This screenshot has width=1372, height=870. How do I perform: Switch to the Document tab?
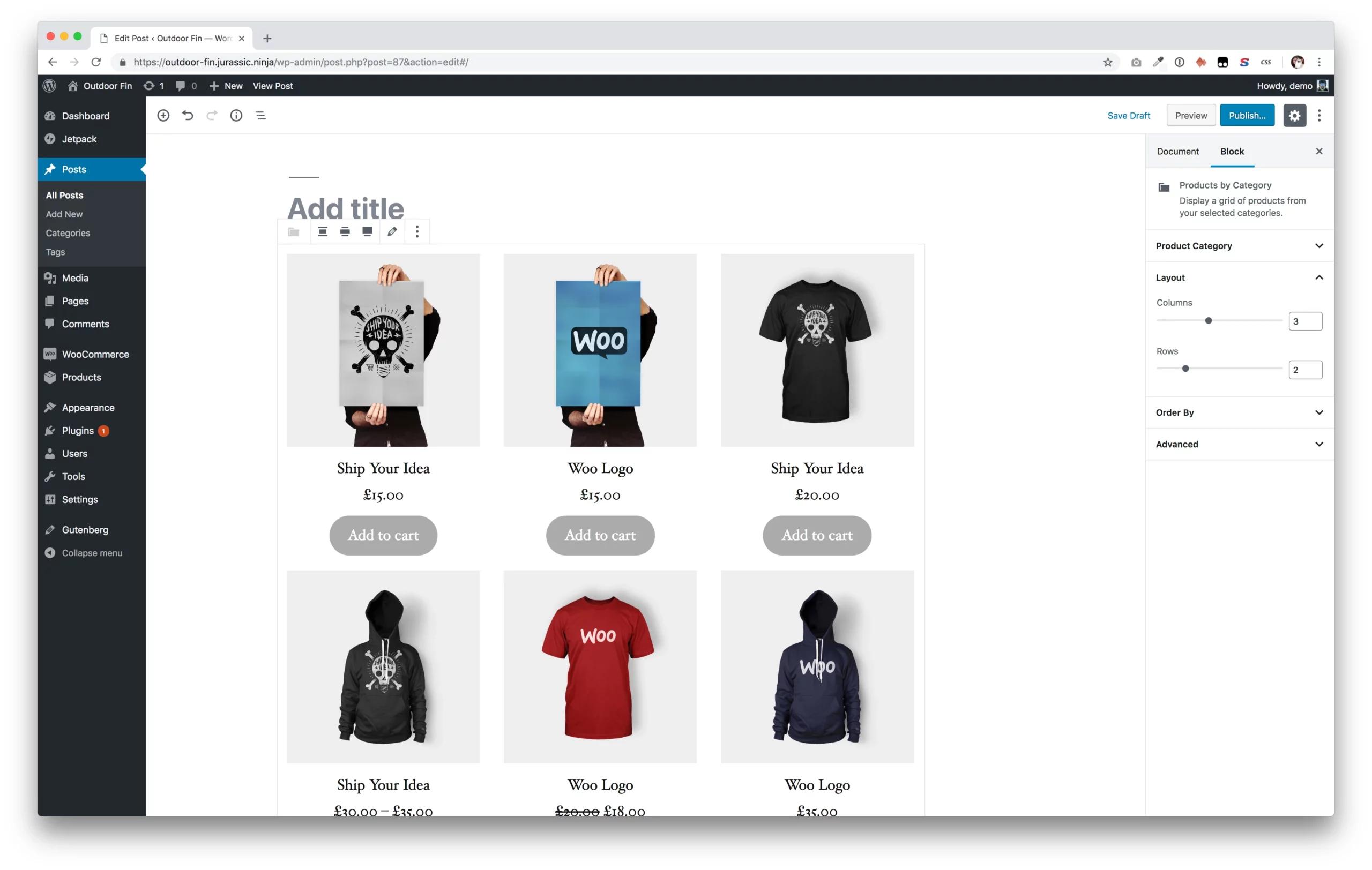[1177, 151]
